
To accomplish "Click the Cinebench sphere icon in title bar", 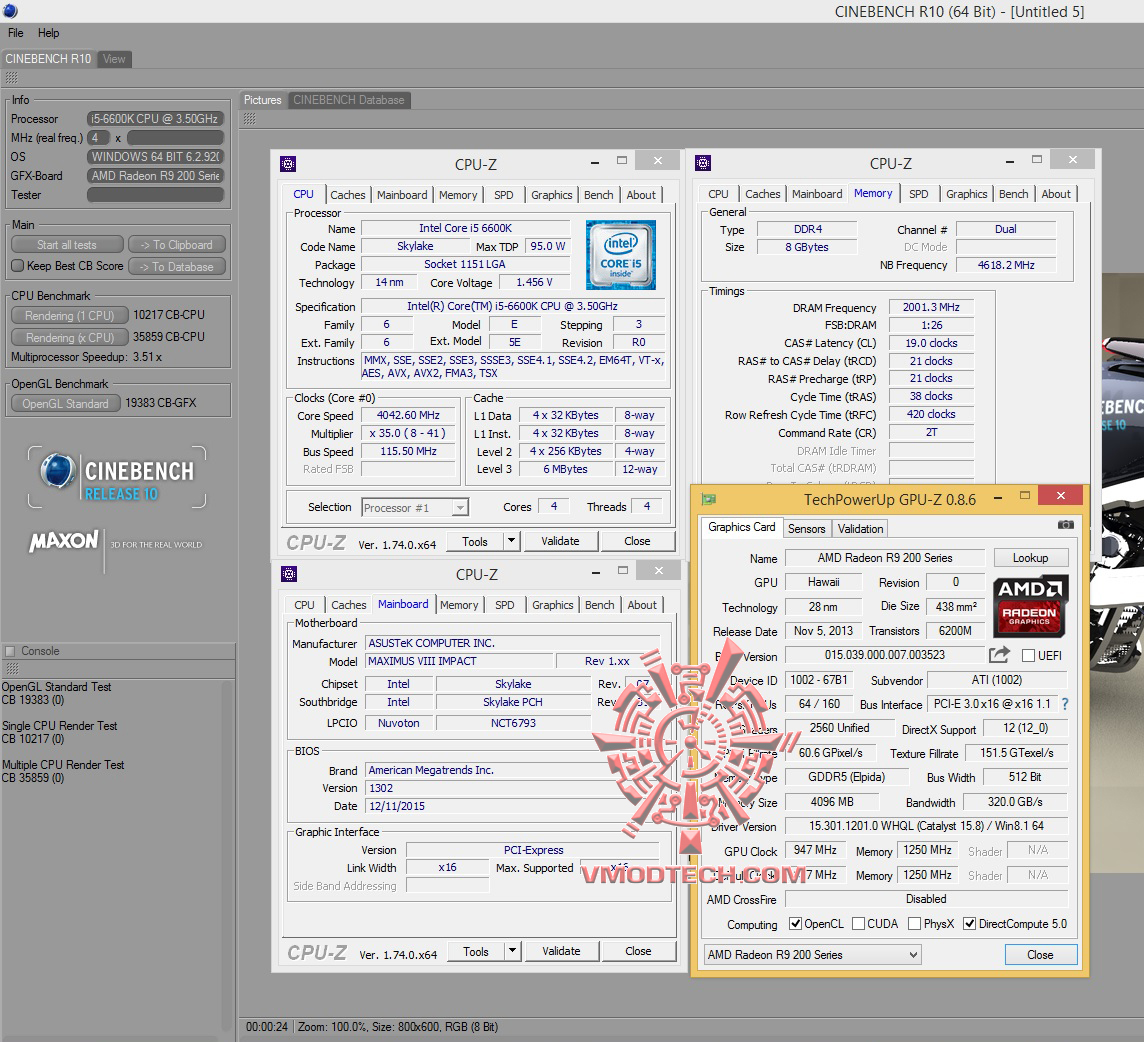I will (9, 11).
